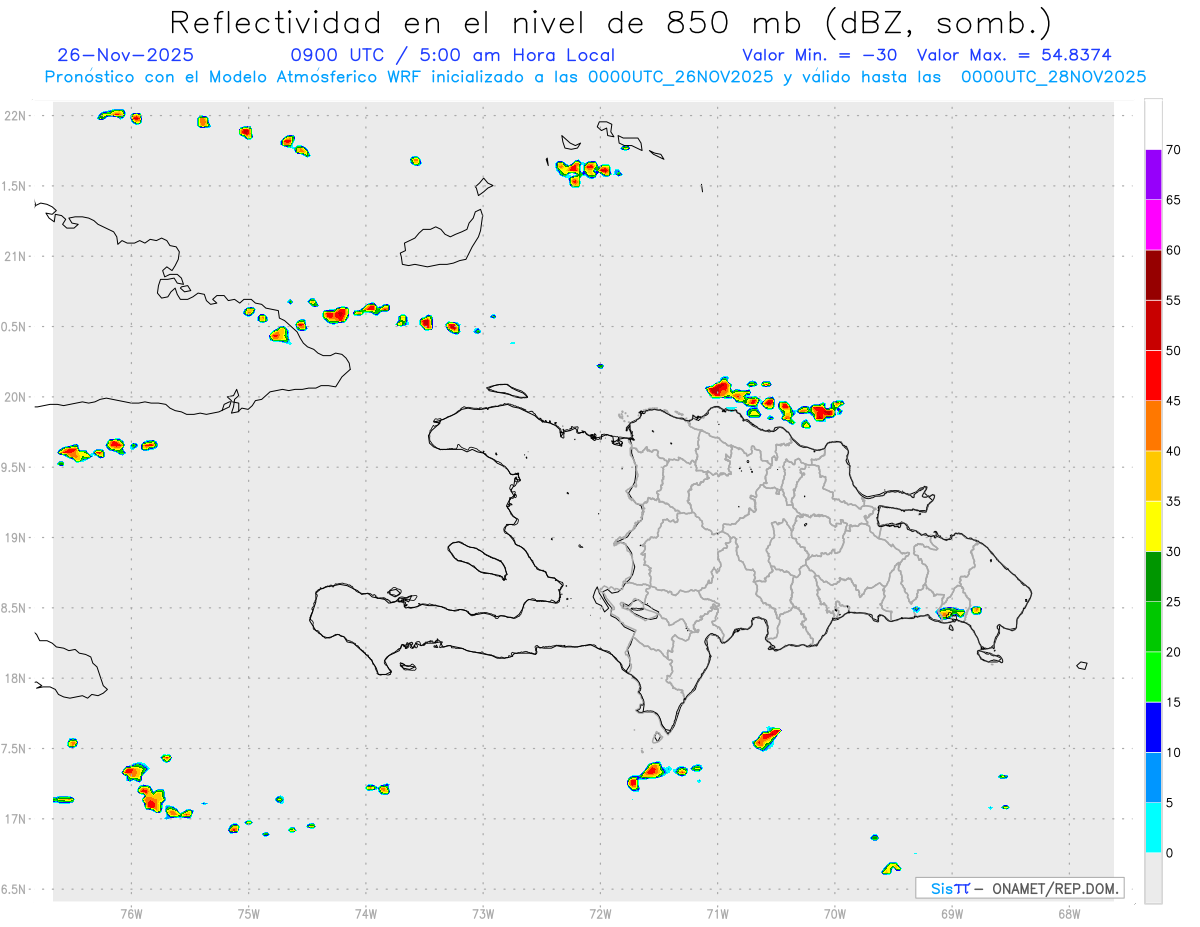Click the colorbar label '15'

pos(1174,702)
